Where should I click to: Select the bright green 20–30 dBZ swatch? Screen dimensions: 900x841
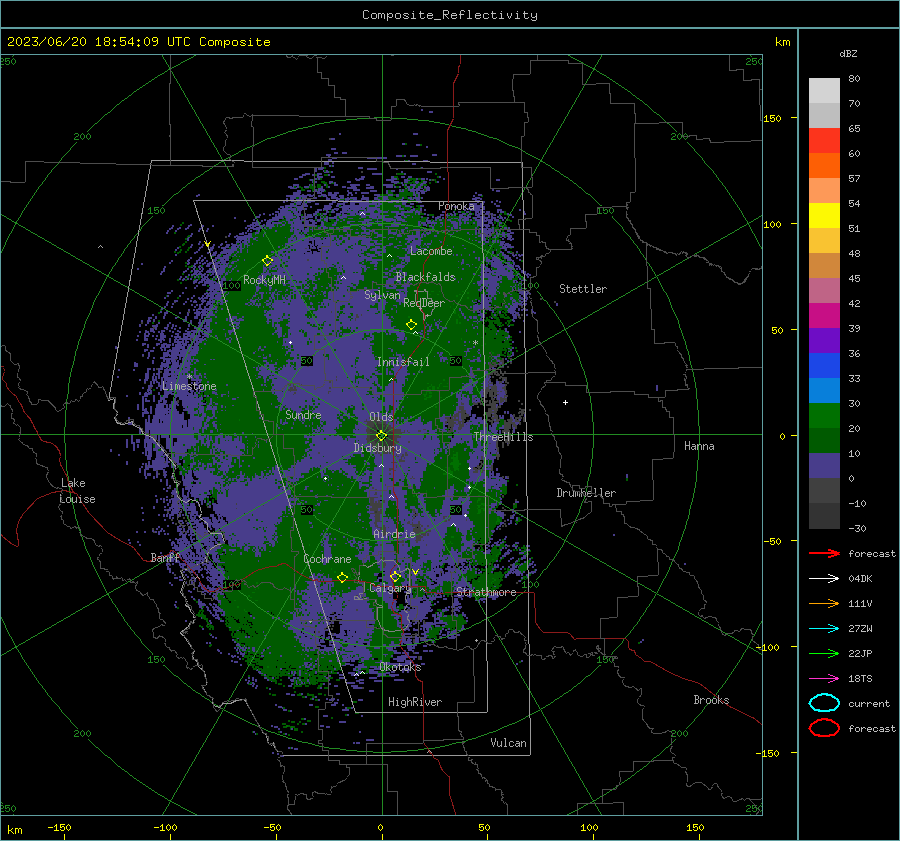coord(824,416)
